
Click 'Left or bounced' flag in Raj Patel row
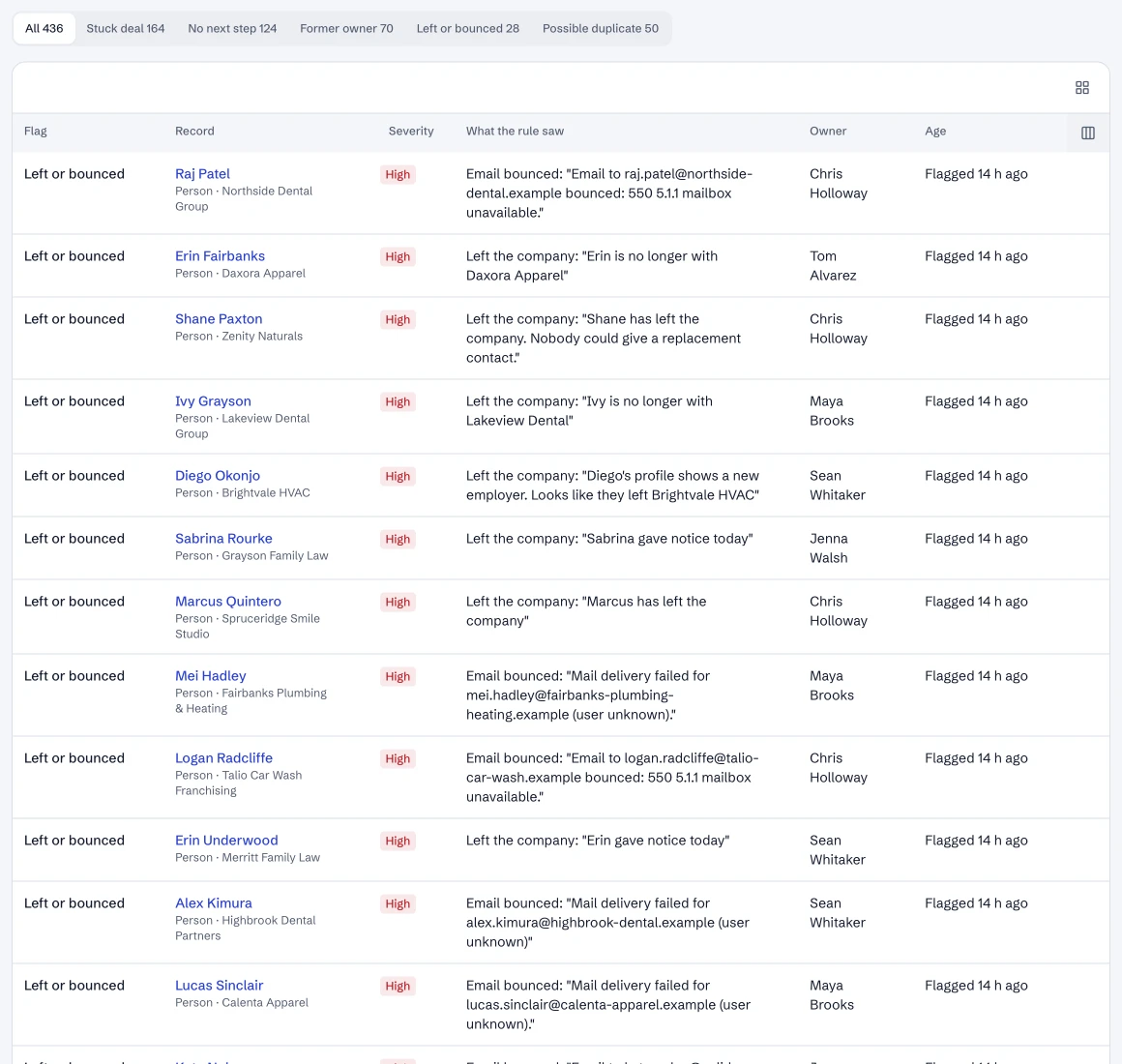tap(74, 174)
